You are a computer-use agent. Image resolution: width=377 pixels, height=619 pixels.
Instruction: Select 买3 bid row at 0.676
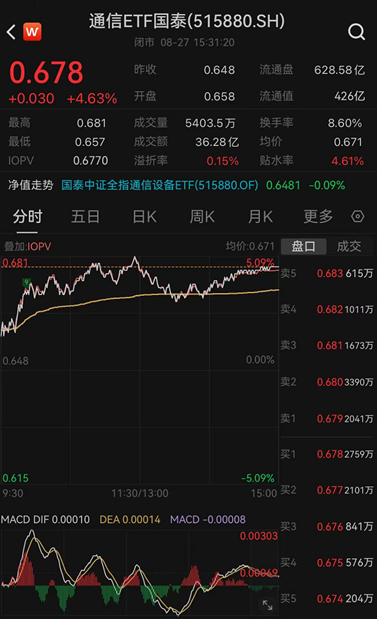click(x=327, y=526)
